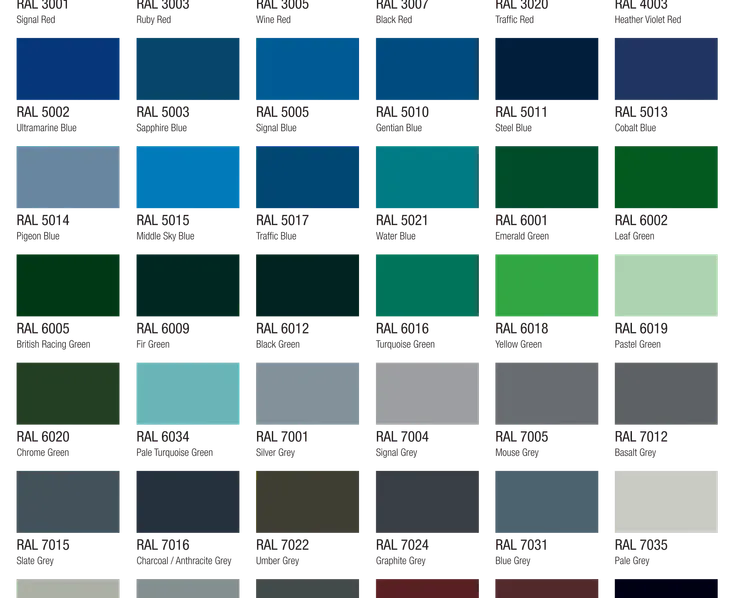Click the RAL 6005 British Racing Green swatch
The image size is (738, 598).
coord(68,285)
